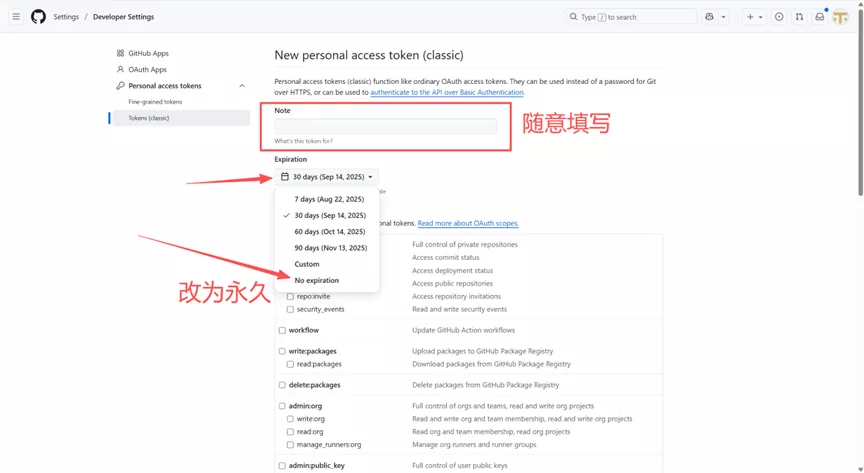Open the Pull requests icon
This screenshot has height=473, width=864.
coord(799,17)
